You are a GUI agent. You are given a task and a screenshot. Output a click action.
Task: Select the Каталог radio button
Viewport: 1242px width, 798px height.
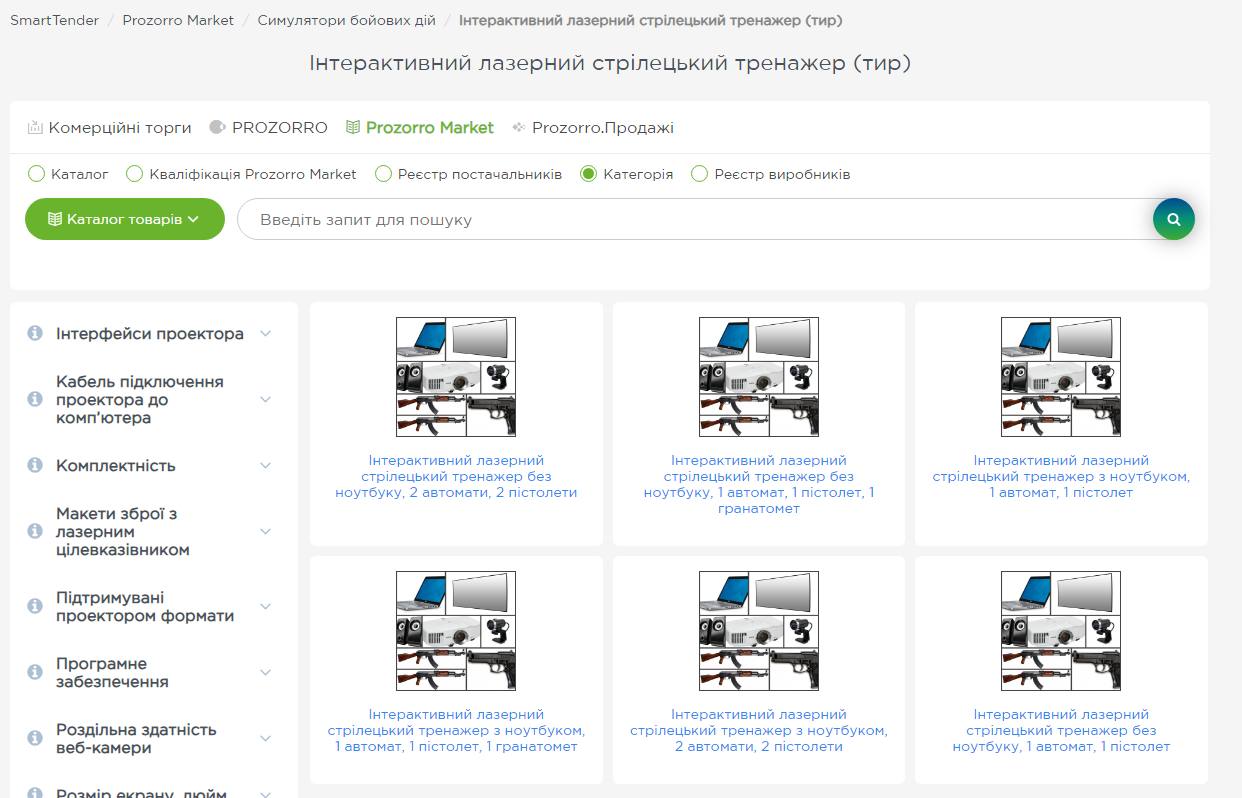tap(37, 174)
